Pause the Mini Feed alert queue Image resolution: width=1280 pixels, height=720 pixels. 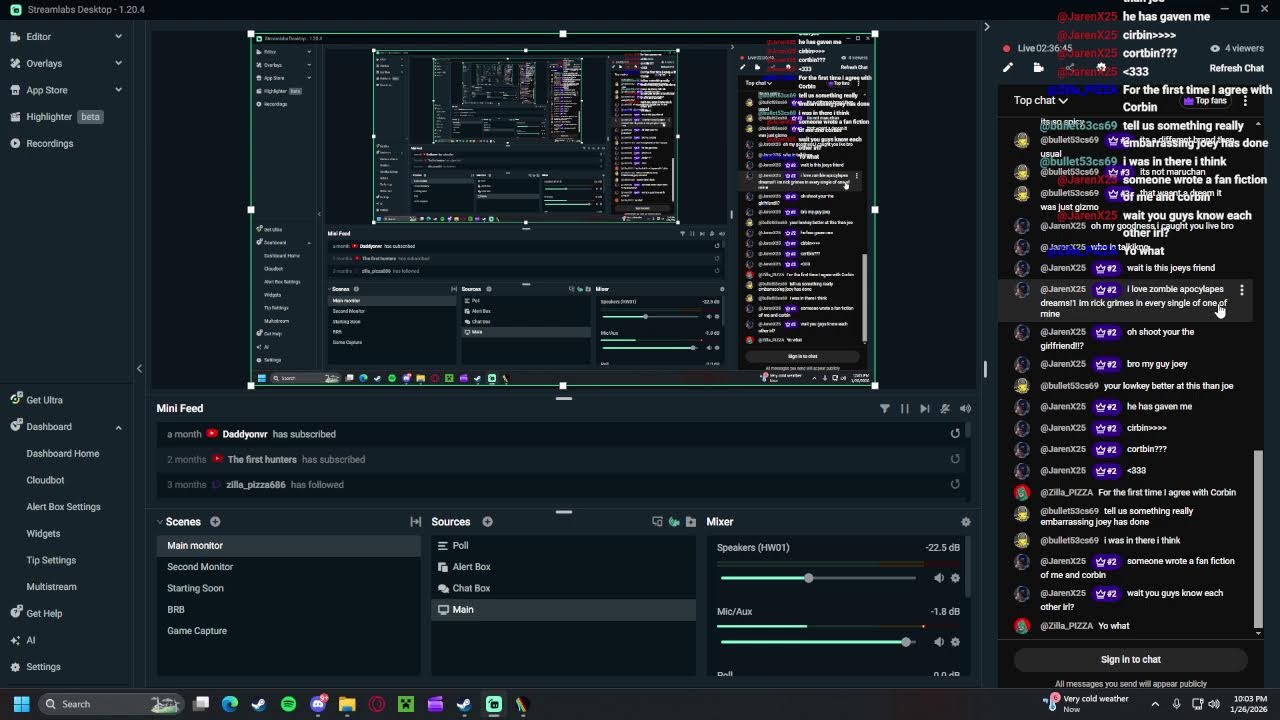(905, 409)
